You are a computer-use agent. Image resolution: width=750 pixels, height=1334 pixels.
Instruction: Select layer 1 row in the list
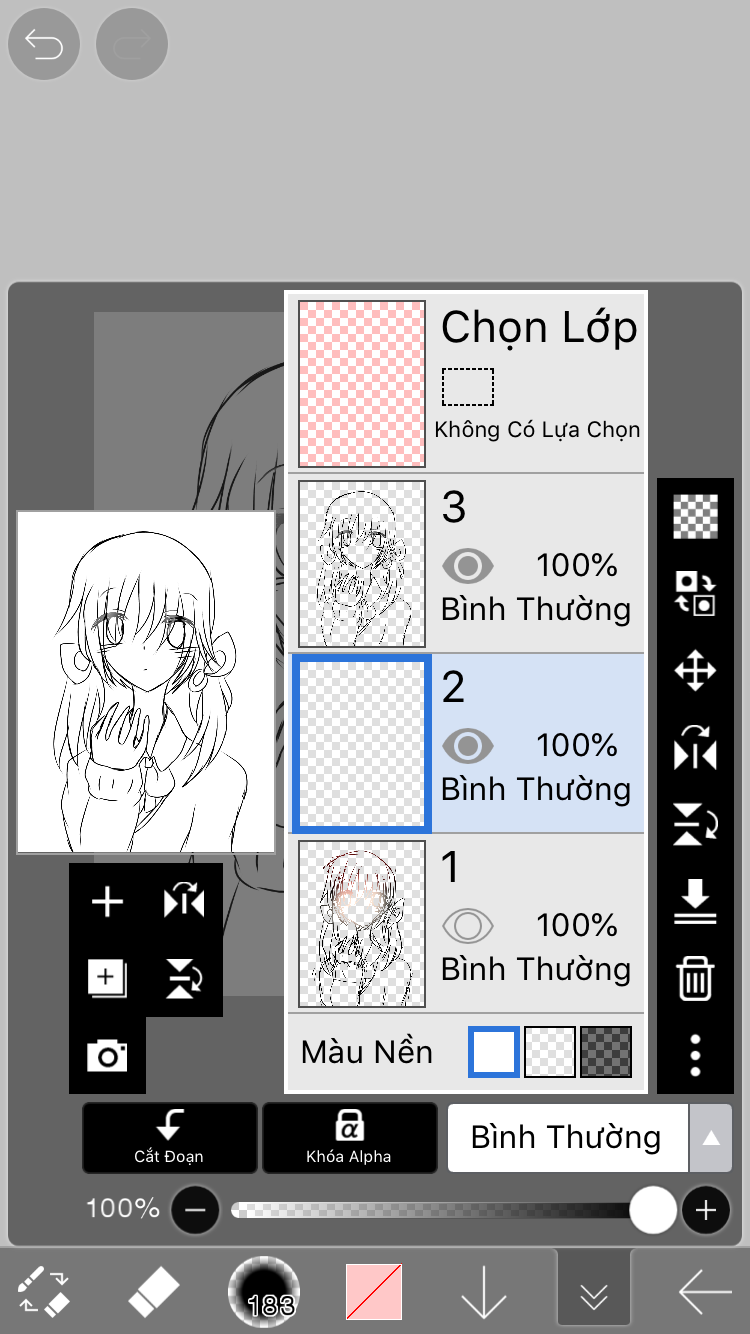[x=467, y=923]
